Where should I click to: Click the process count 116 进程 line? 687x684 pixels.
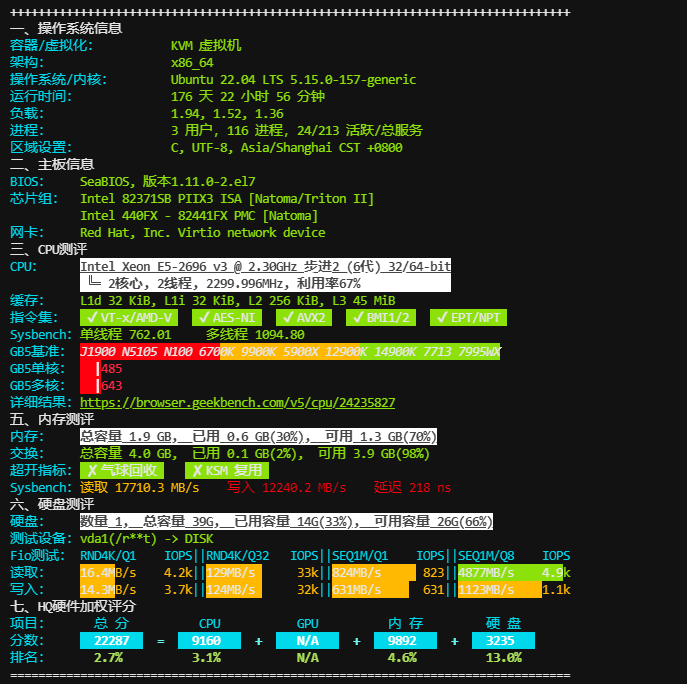(297, 131)
